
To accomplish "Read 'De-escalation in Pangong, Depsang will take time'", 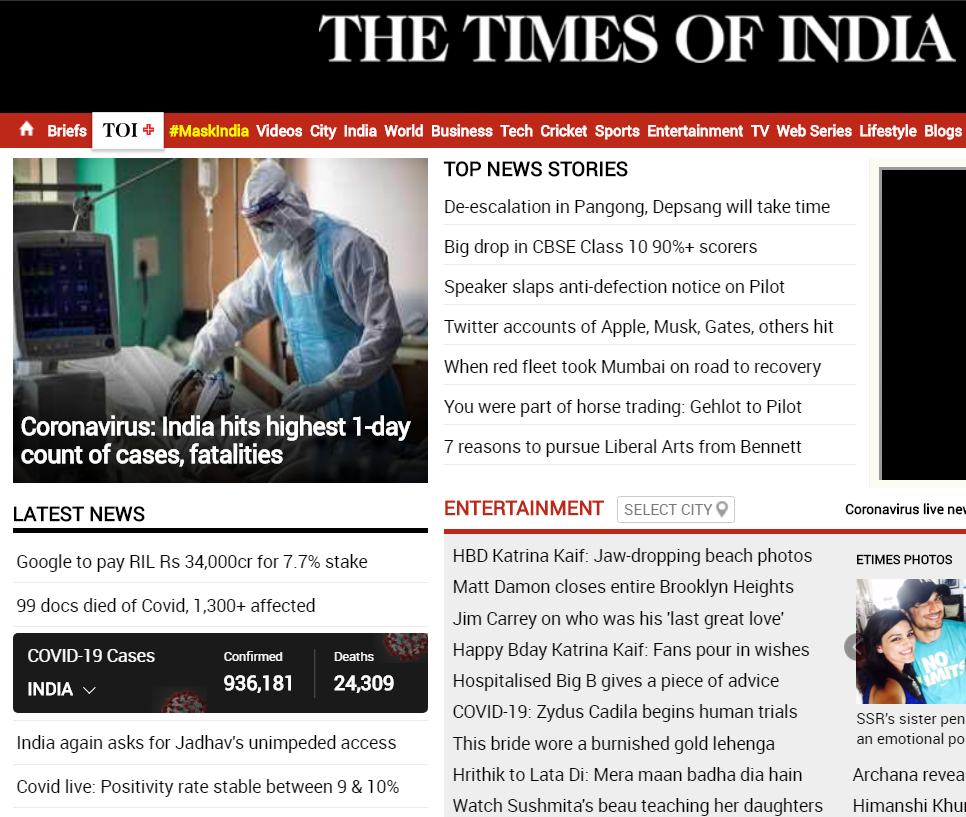I will 636,206.
